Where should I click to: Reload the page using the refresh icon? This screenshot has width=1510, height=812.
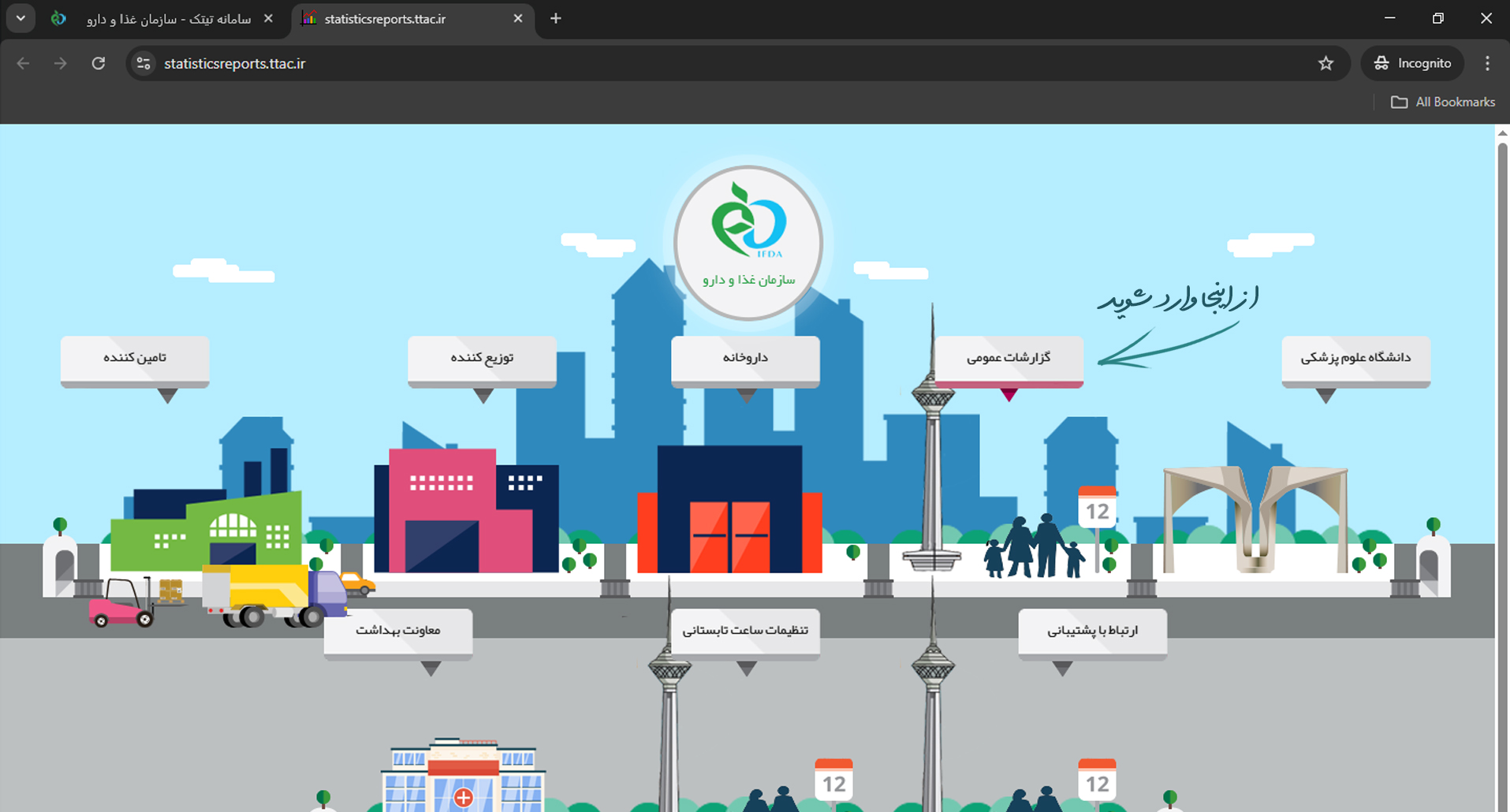(99, 63)
